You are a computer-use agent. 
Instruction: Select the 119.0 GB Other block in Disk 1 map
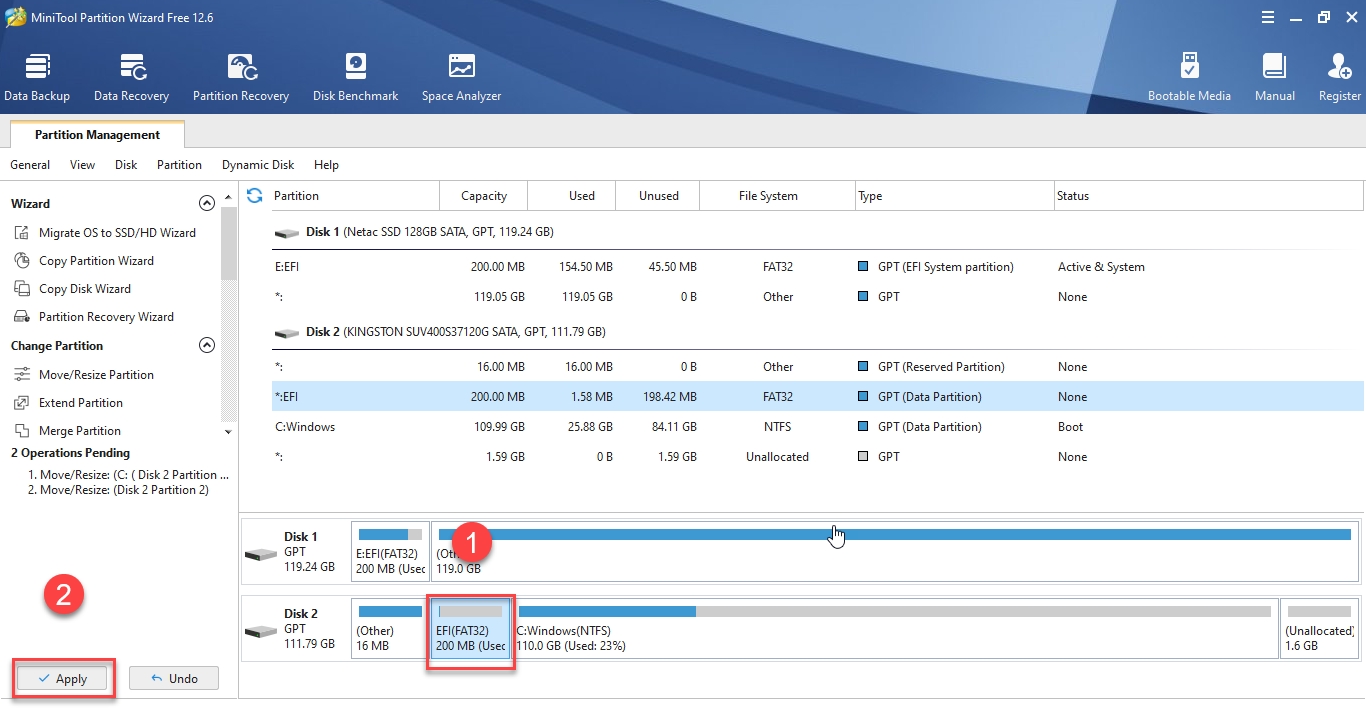pyautogui.click(x=895, y=551)
